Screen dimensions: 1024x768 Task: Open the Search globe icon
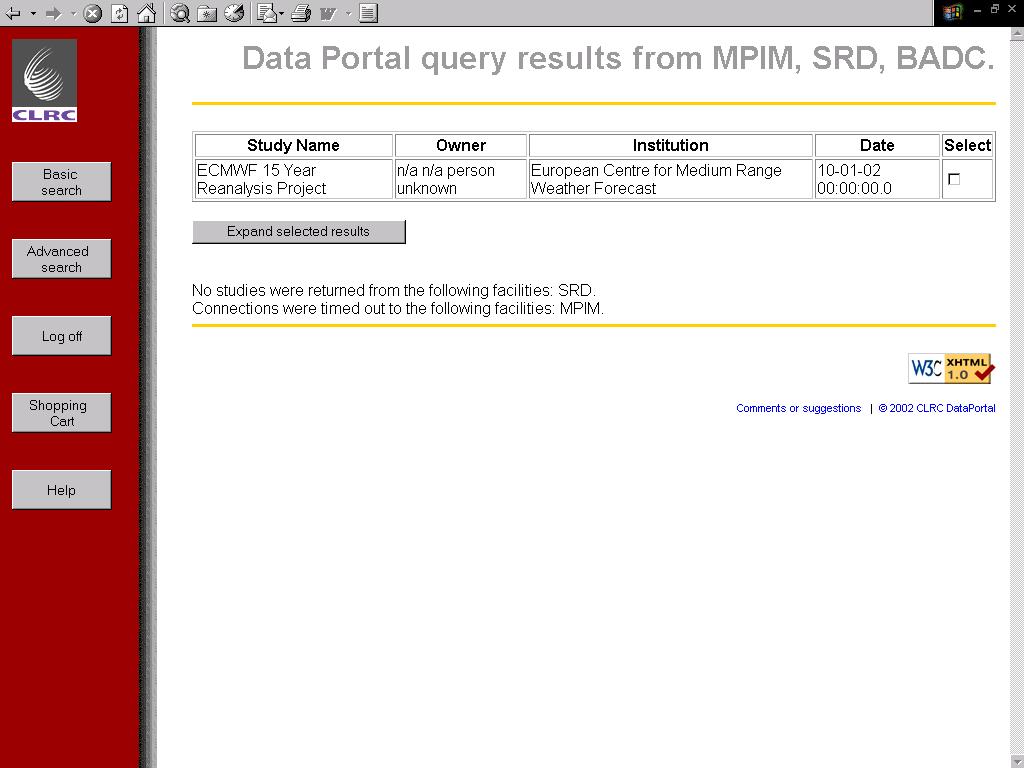(x=180, y=13)
